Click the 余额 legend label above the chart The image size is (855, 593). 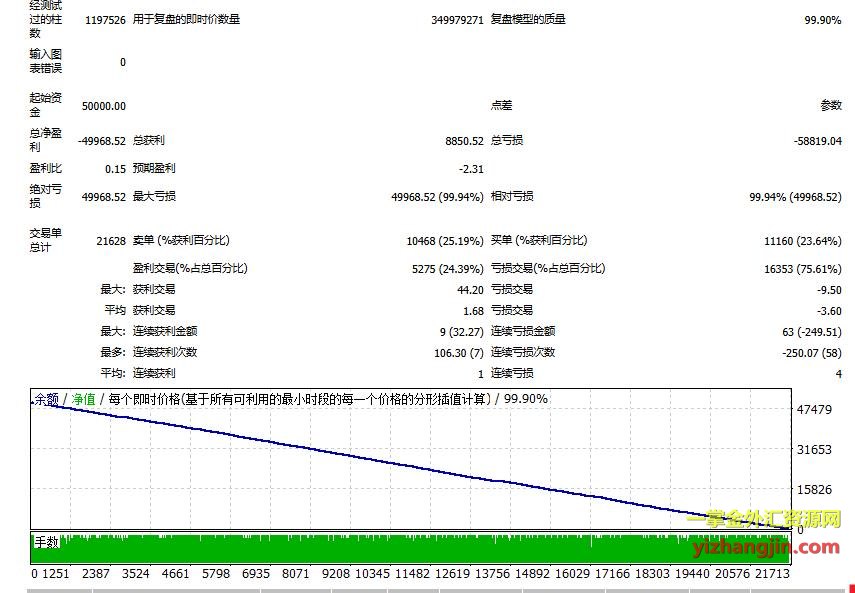(x=46, y=399)
